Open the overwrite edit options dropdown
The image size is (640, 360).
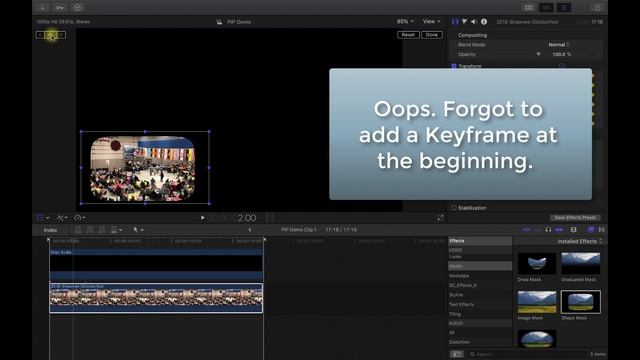pos(116,230)
